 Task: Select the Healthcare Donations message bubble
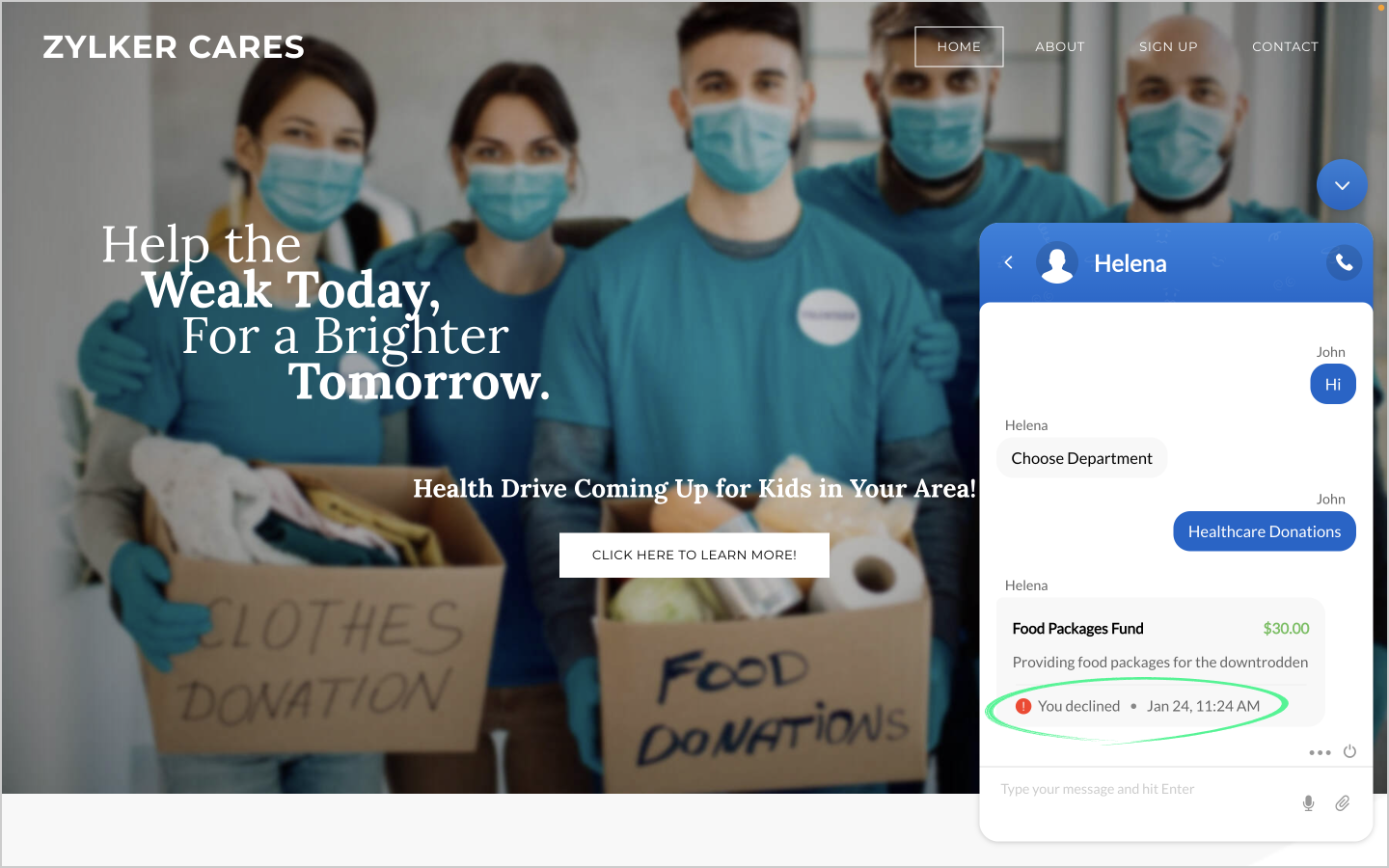(1265, 531)
